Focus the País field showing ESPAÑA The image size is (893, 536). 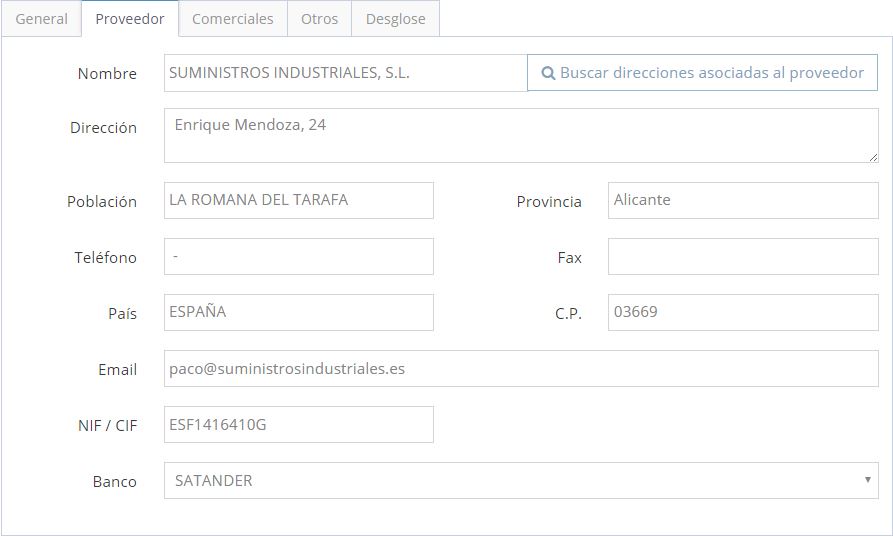298,312
